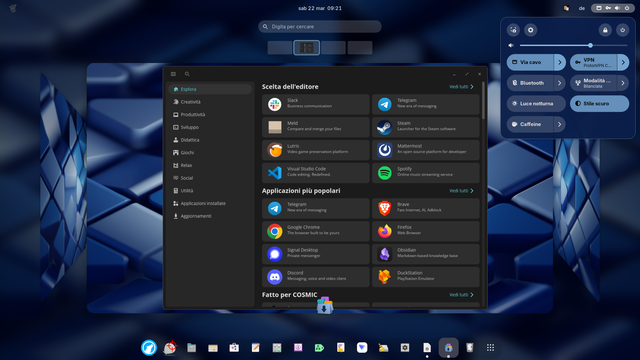Select Utilità category
This screenshot has height=360, width=640.
click(x=210, y=190)
